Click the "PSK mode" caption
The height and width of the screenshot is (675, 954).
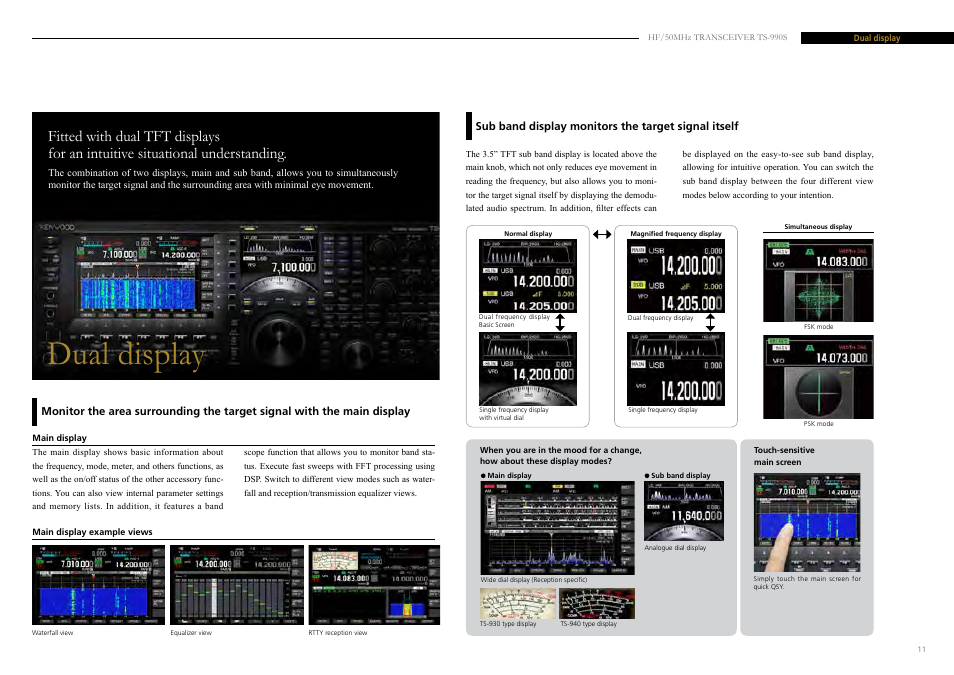(x=818, y=424)
